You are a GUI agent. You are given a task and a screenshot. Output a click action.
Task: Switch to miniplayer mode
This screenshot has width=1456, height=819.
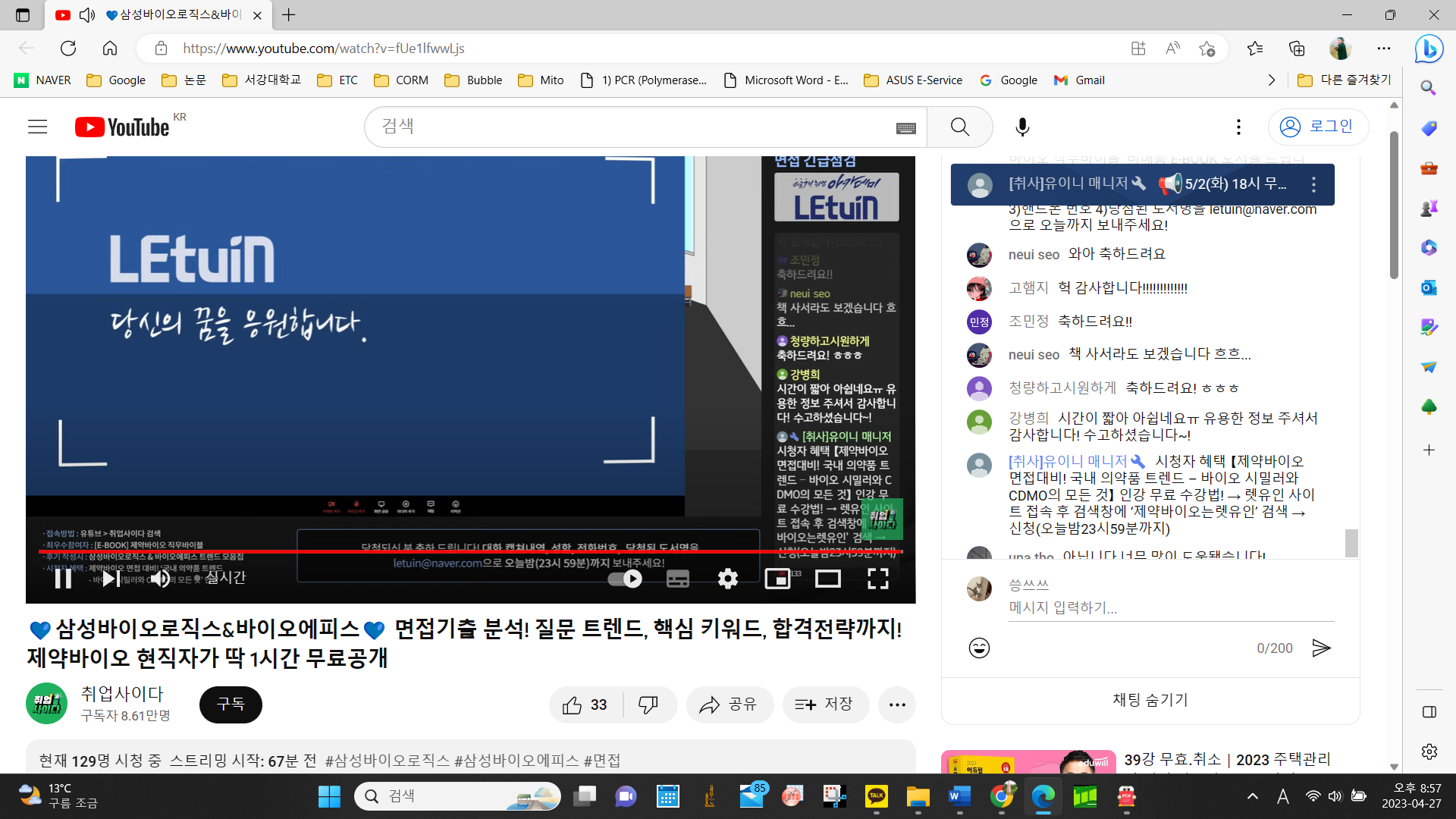pyautogui.click(x=777, y=579)
